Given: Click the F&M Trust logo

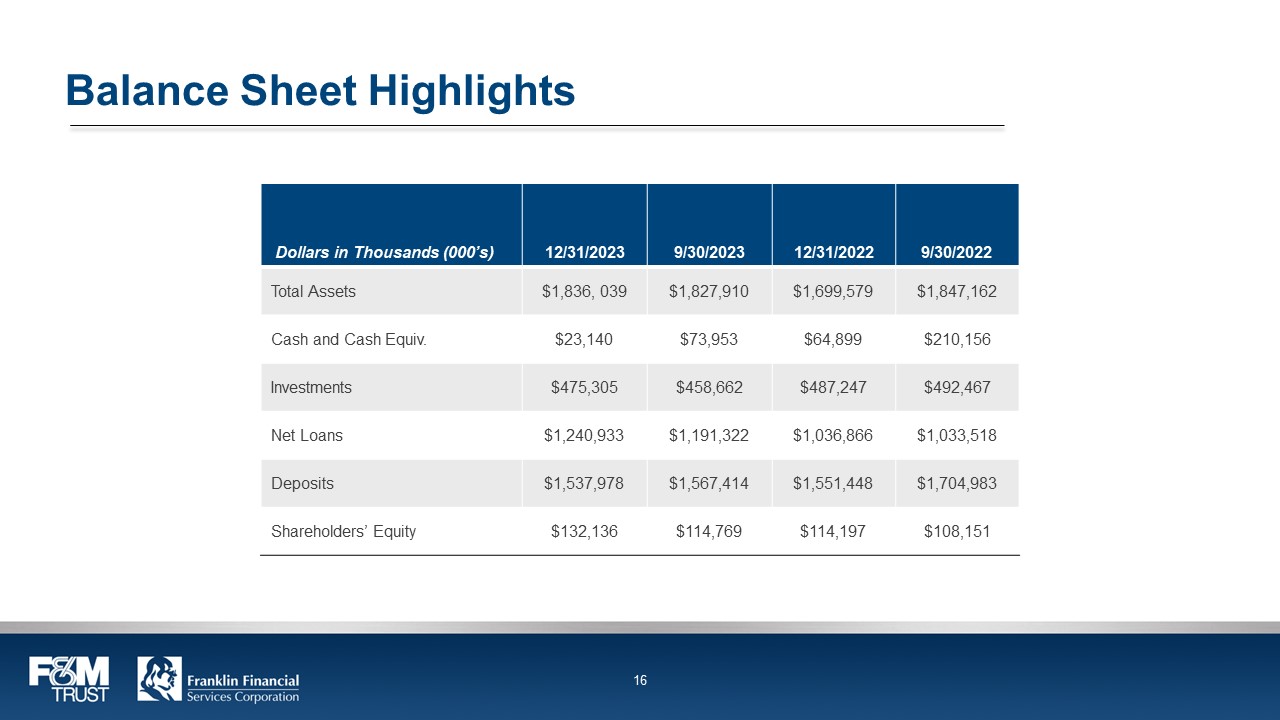Looking at the screenshot, I should click(x=69, y=679).
